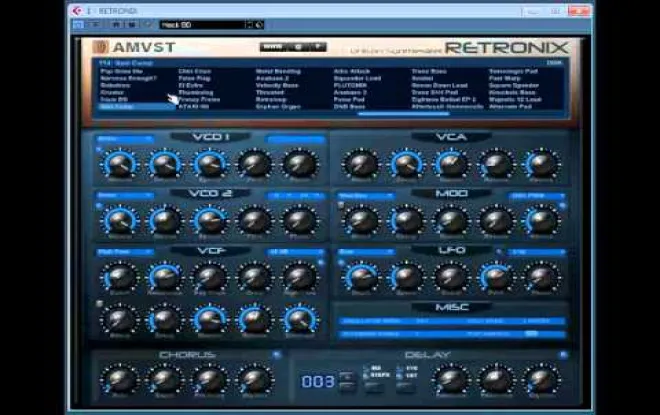
Task: Click the last Chorus knob
Action: (x=255, y=379)
